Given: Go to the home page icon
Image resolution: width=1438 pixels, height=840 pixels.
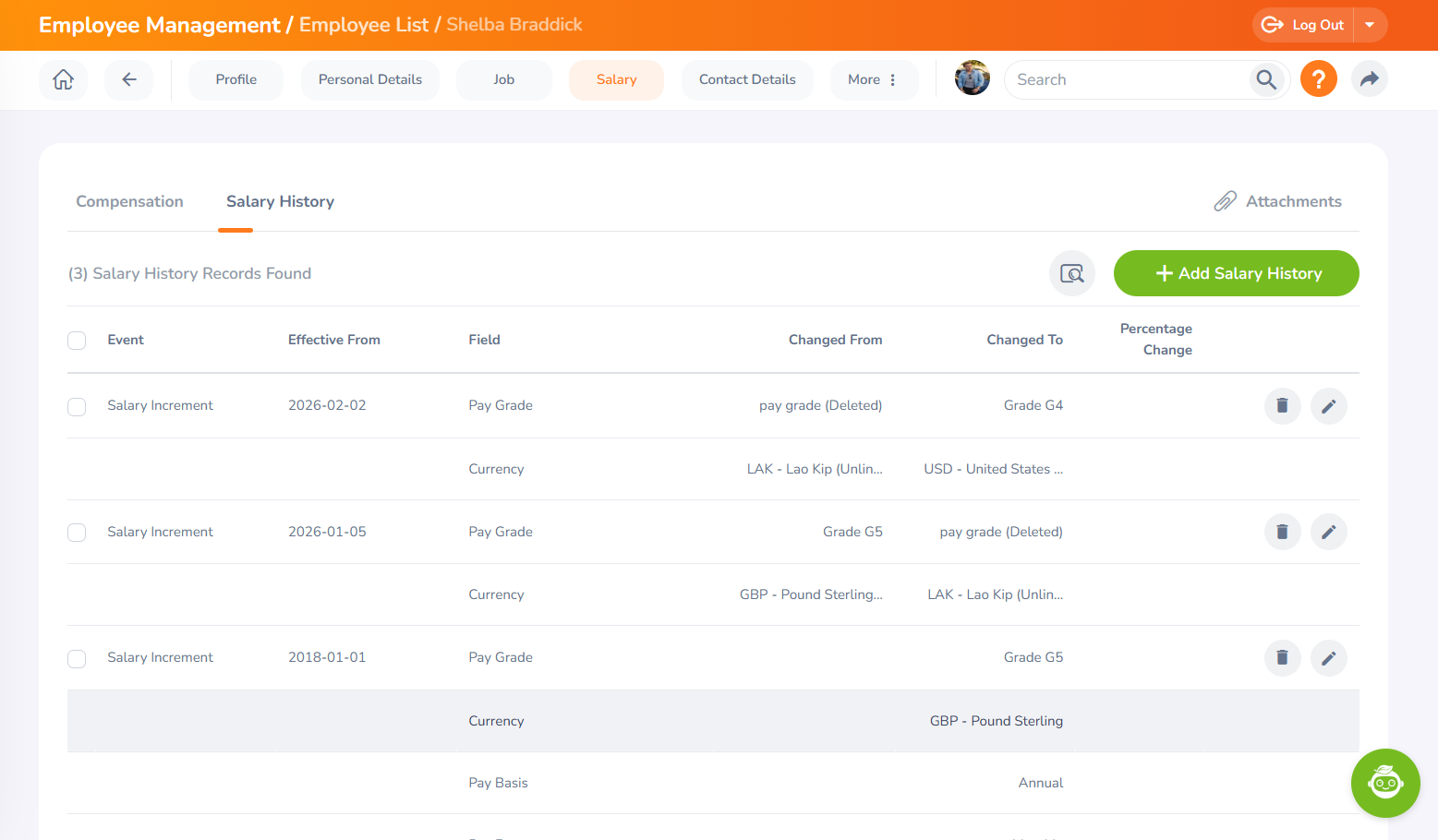Looking at the screenshot, I should point(63,79).
